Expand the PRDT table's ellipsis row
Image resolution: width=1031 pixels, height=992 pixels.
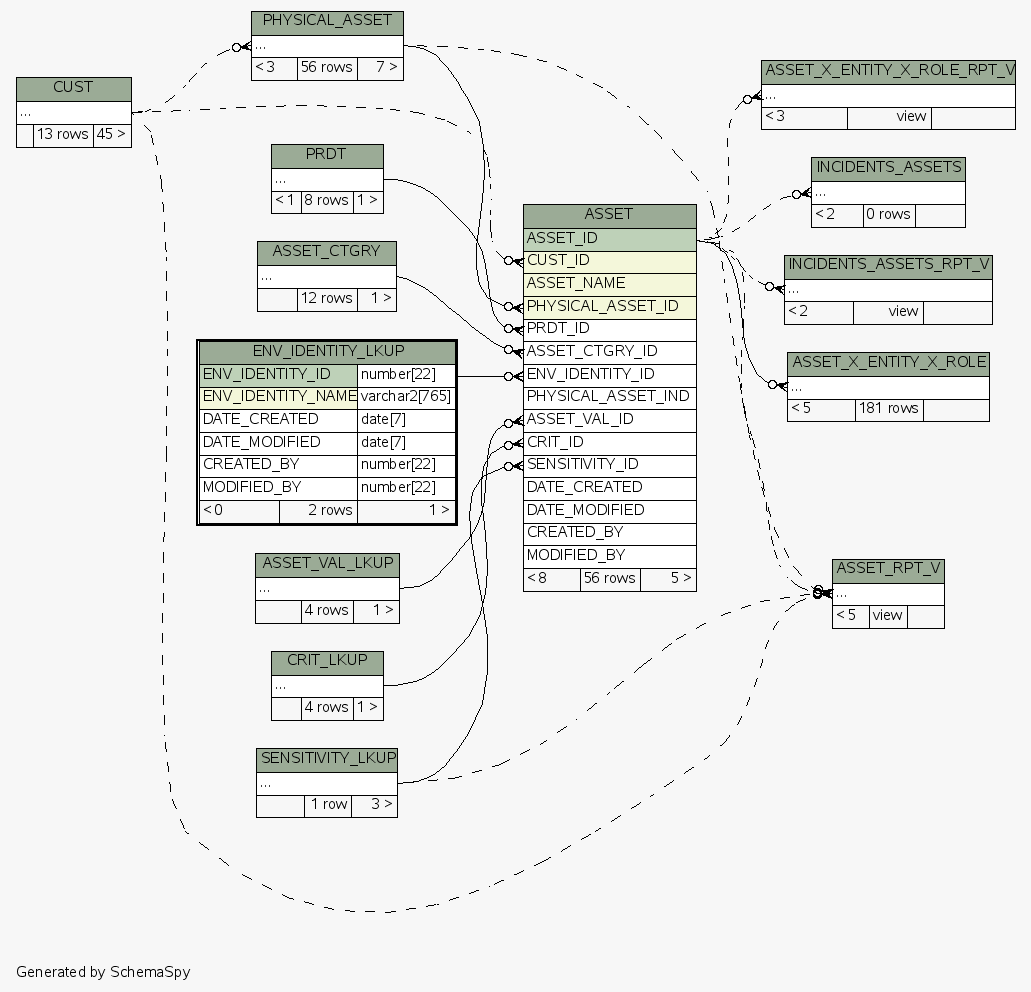pyautogui.click(x=327, y=179)
